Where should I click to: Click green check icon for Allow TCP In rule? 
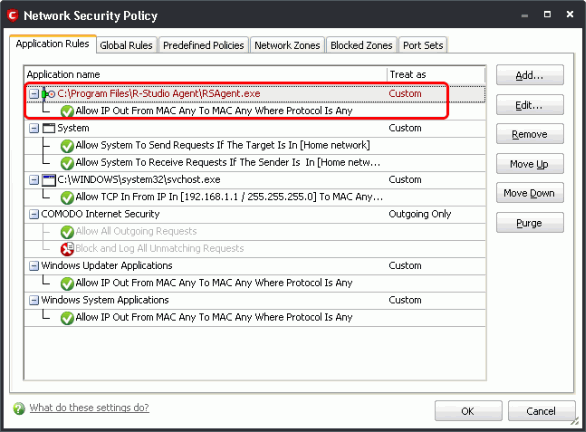(67, 198)
